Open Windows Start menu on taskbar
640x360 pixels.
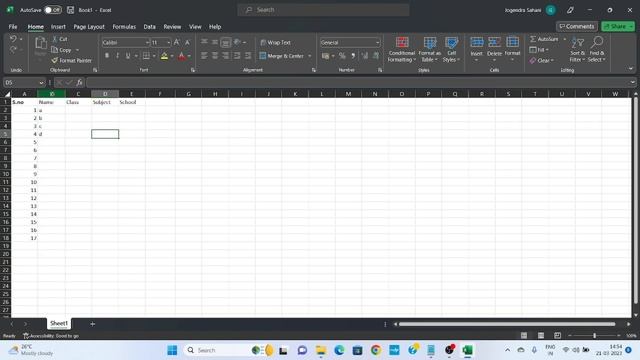coord(172,350)
